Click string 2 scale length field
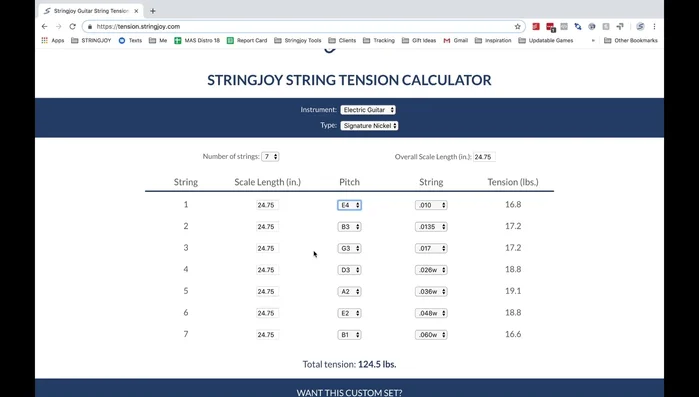Screen dimensions: 699x397 [x=267, y=226]
